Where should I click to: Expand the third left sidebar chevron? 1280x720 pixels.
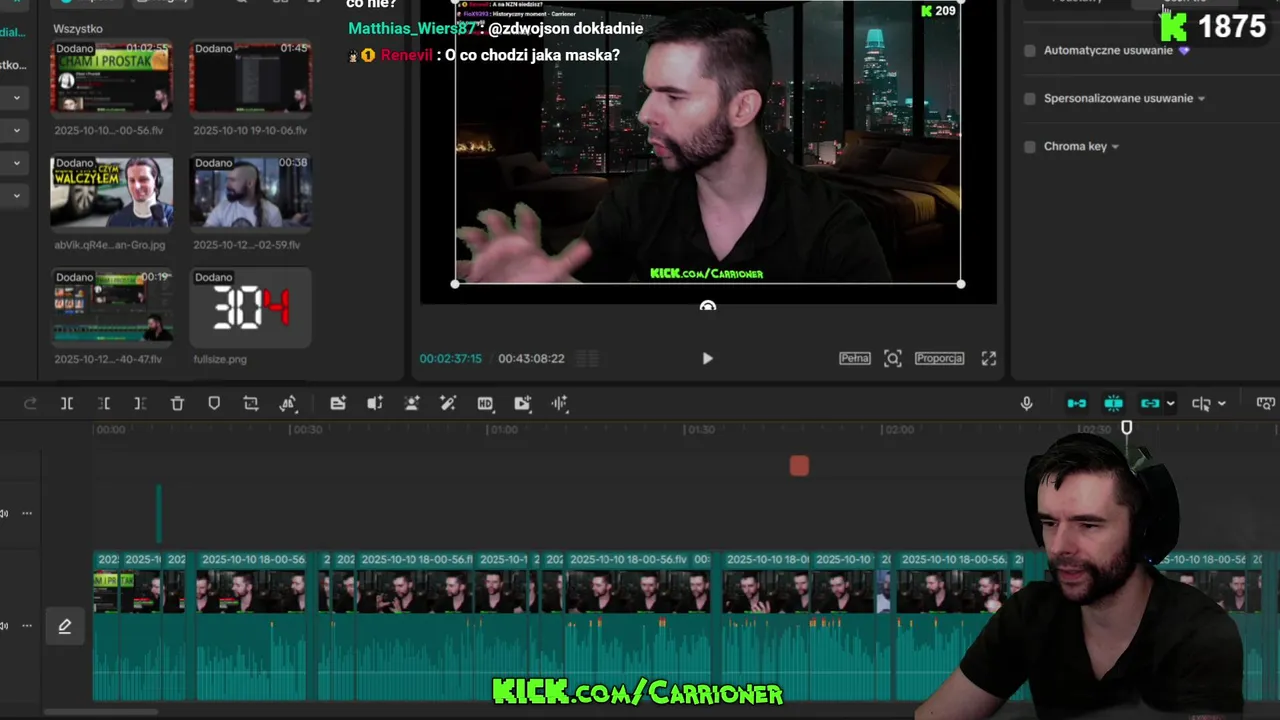click(x=17, y=163)
